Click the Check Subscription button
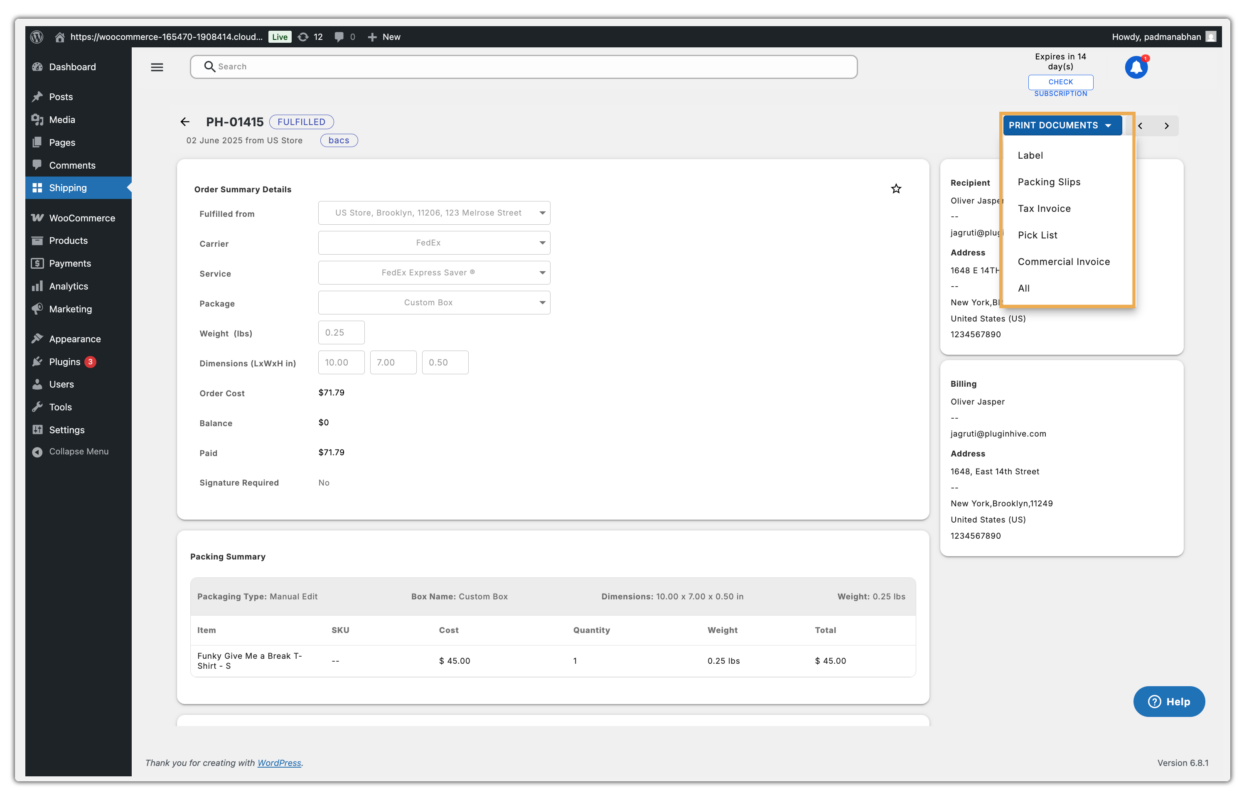This screenshot has height=800, width=1249. pos(1061,82)
